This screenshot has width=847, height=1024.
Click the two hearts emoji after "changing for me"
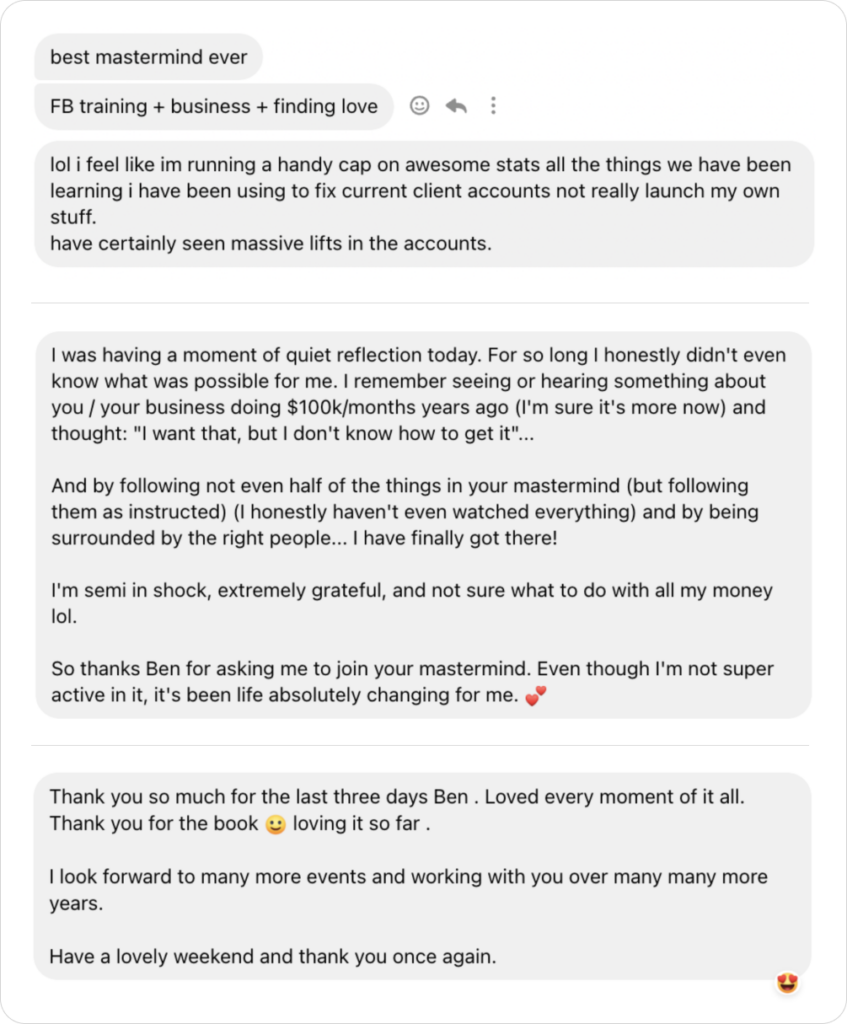pos(536,697)
